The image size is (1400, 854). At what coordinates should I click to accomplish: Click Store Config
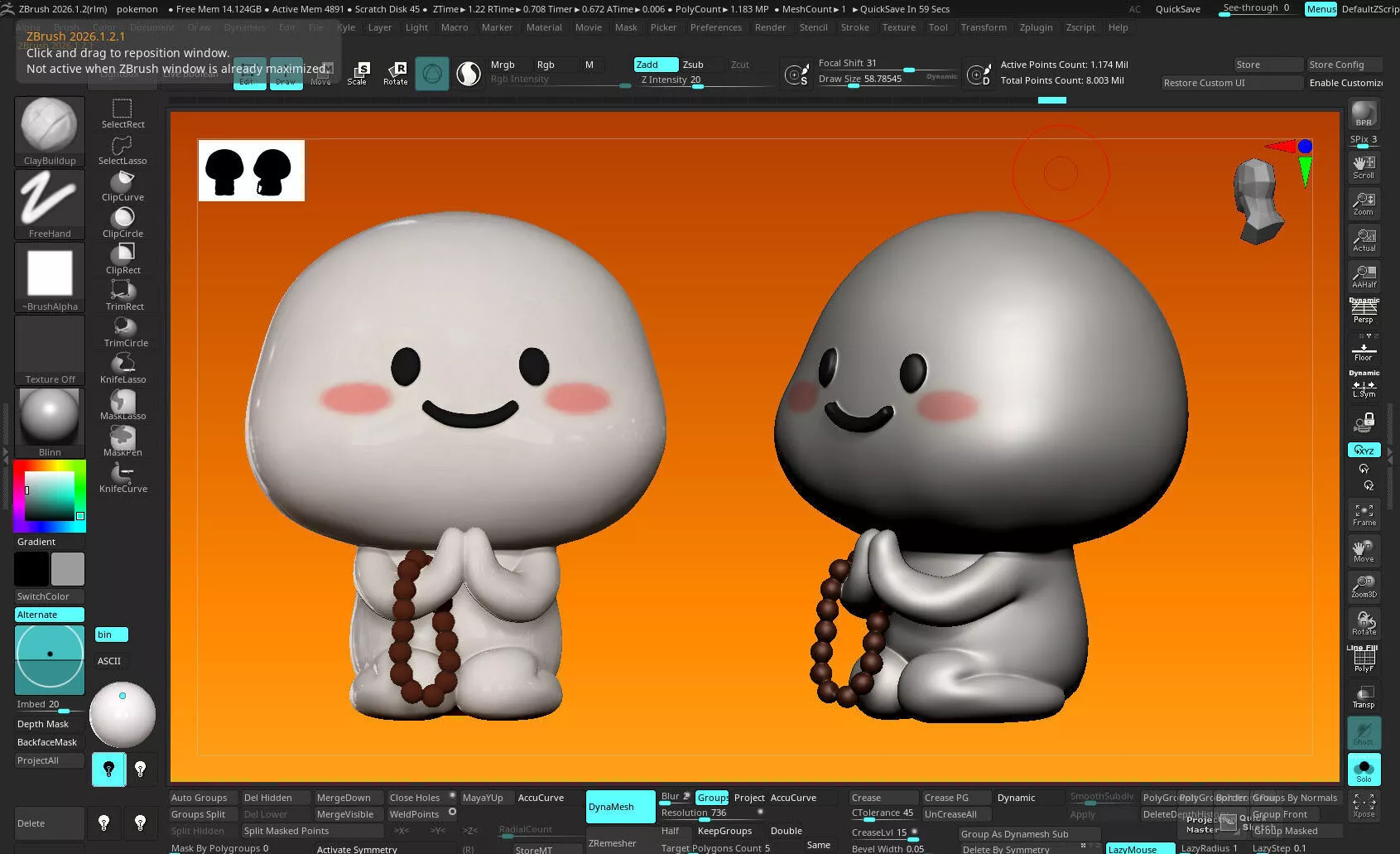(1345, 65)
